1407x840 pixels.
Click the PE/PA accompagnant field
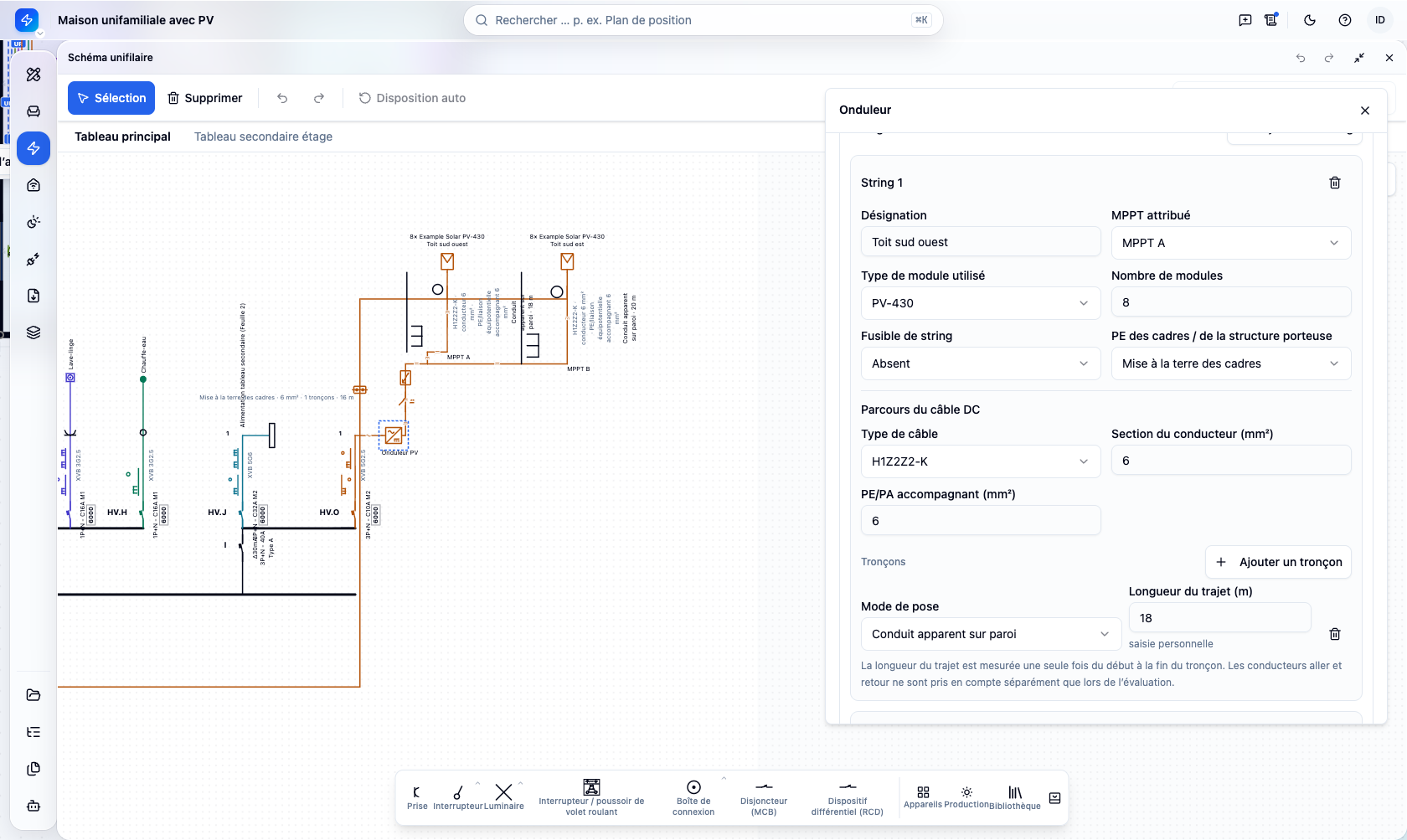(x=980, y=521)
